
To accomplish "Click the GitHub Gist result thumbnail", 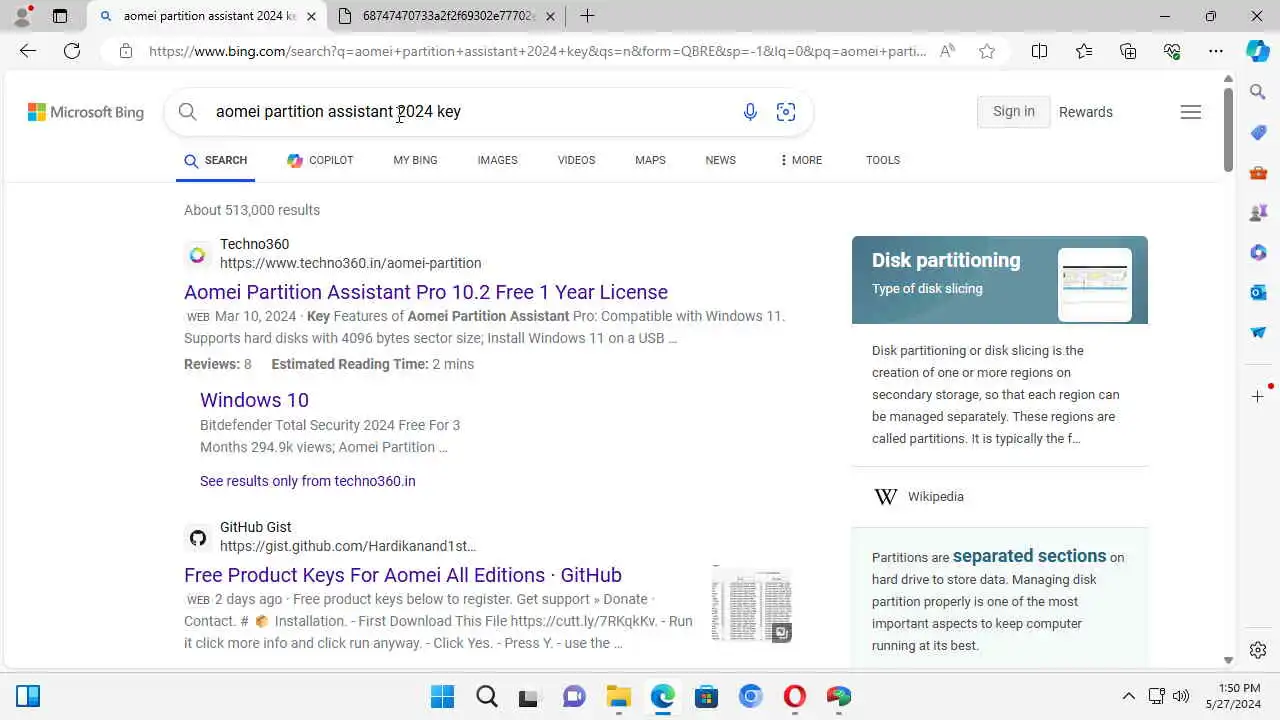I will tap(752, 603).
